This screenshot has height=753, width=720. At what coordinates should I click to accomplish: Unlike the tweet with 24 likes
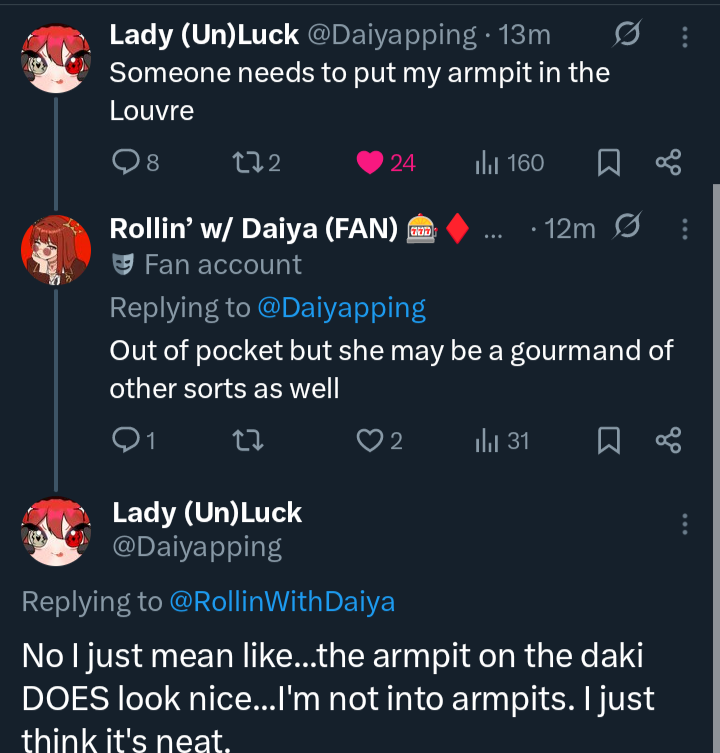[370, 162]
